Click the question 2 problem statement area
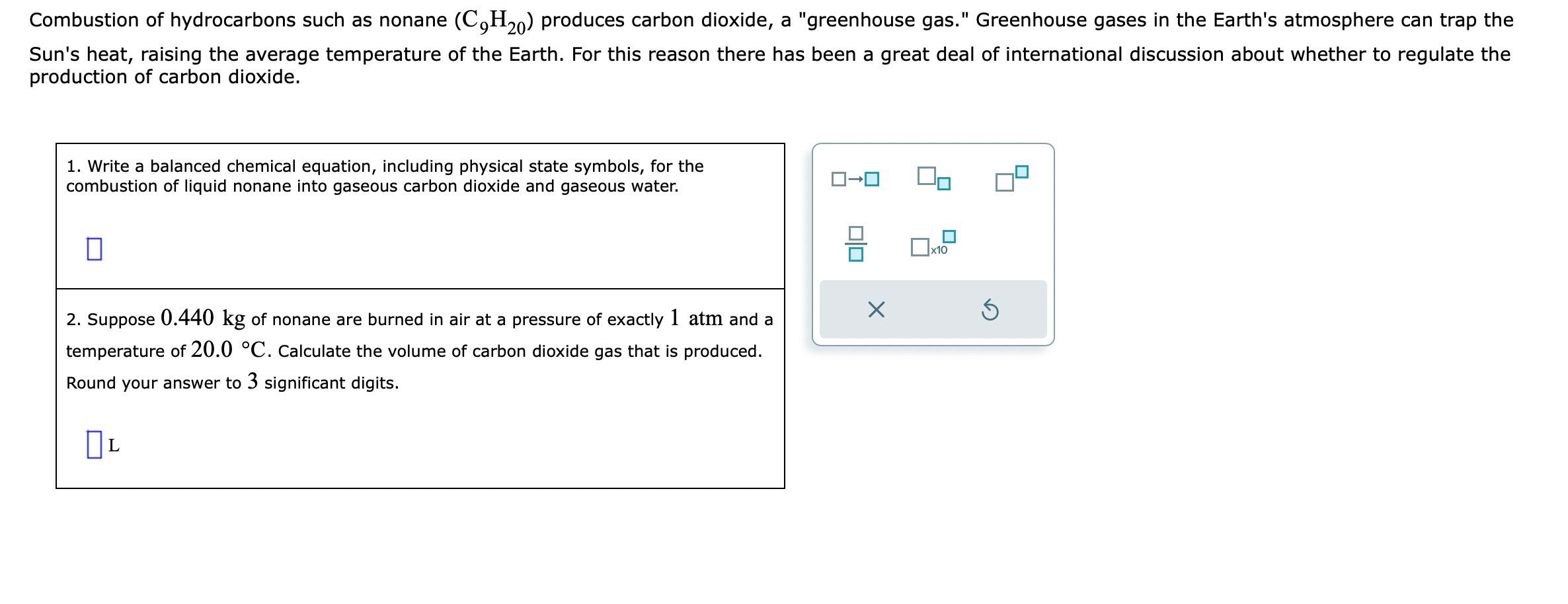1568x604 pixels. [416, 350]
